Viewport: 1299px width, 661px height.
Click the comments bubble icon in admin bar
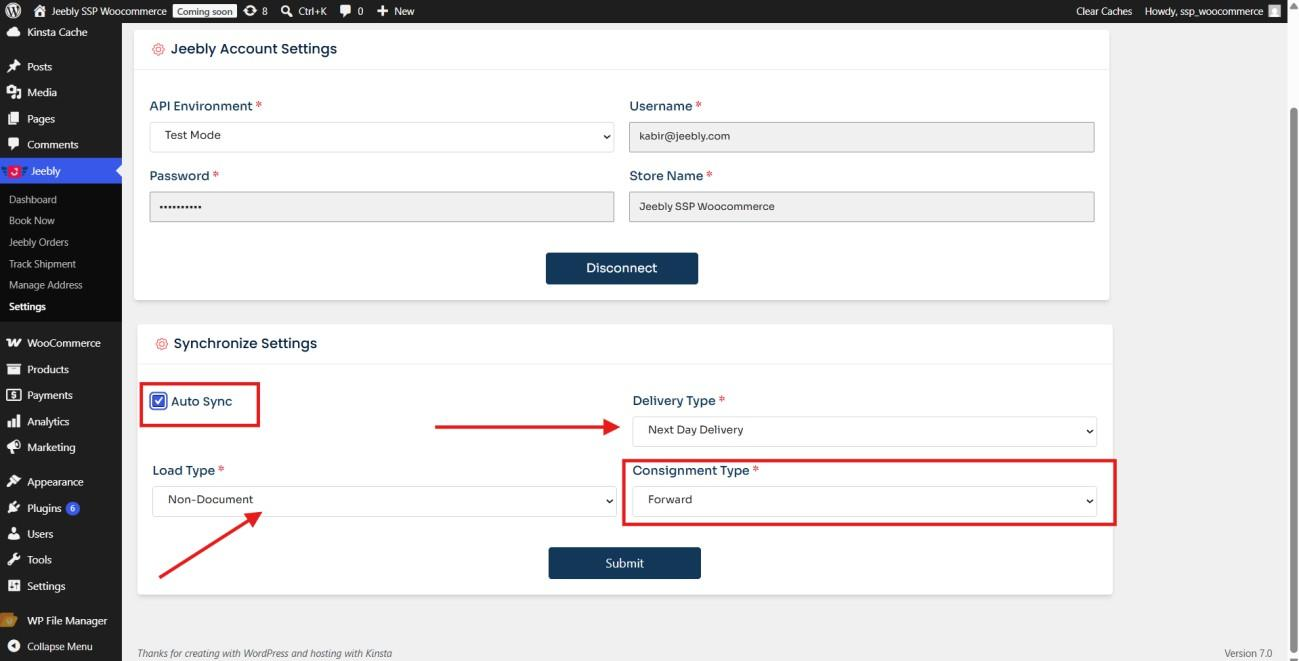pos(346,11)
